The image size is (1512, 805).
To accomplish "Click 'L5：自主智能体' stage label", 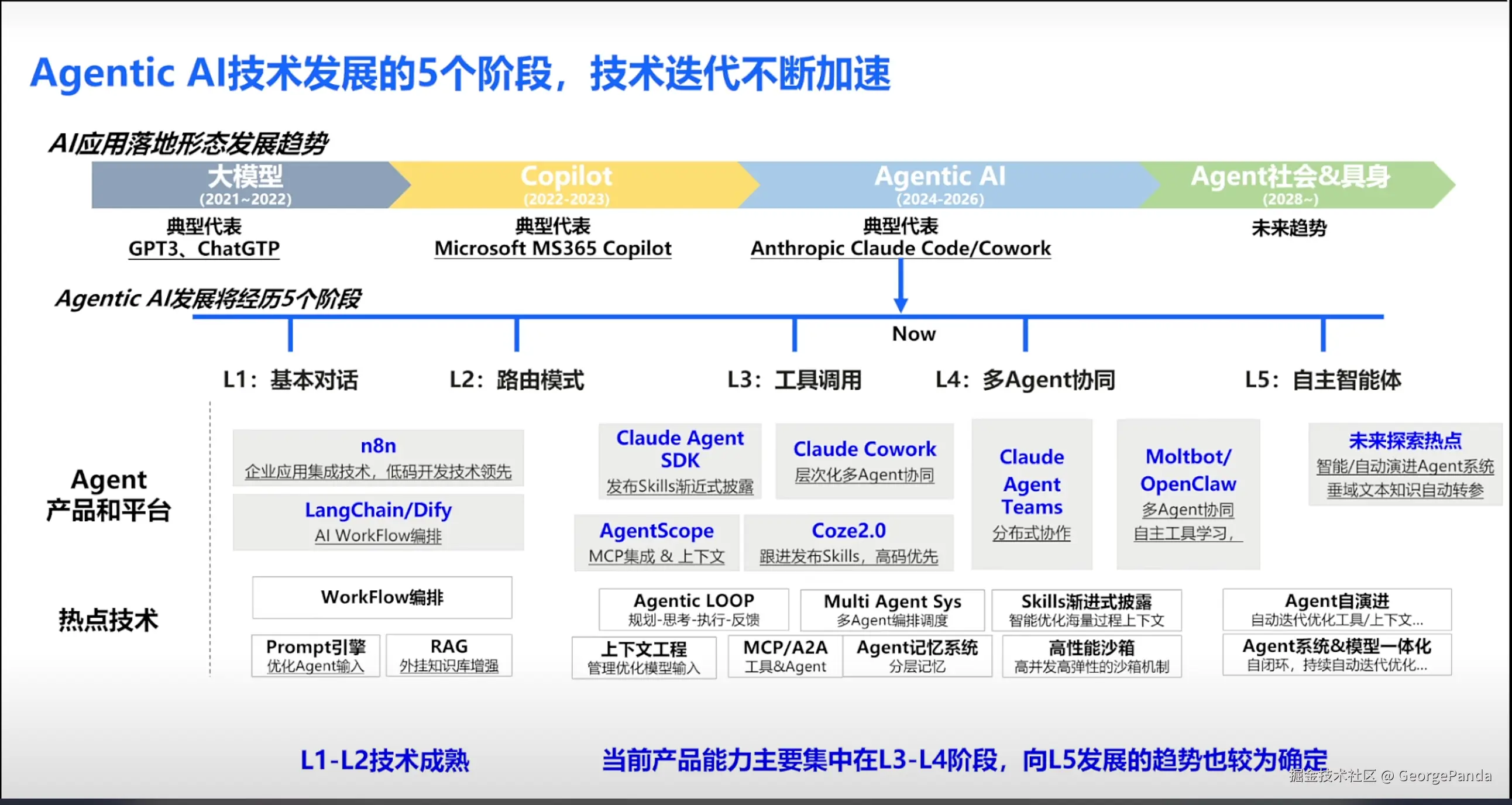I will pyautogui.click(x=1323, y=380).
